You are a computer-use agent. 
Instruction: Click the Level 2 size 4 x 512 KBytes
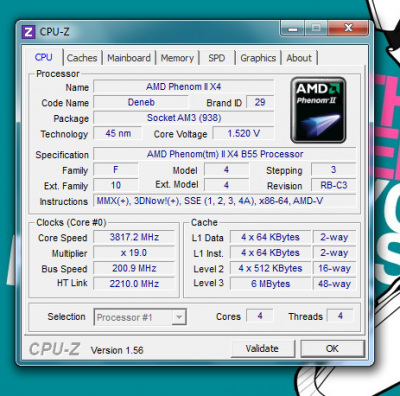tap(270, 268)
